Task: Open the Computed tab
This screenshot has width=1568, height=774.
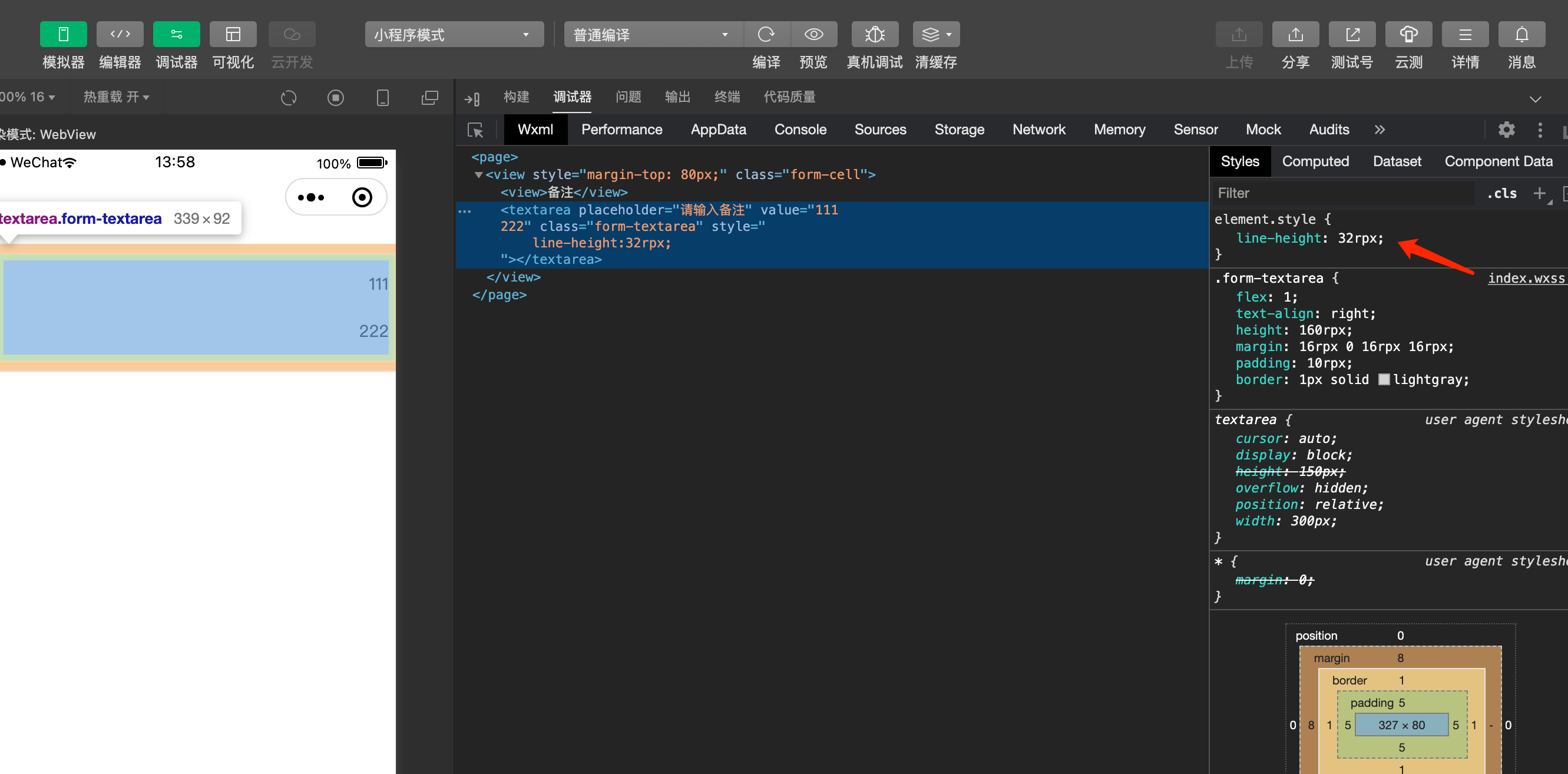Action: pos(1315,161)
